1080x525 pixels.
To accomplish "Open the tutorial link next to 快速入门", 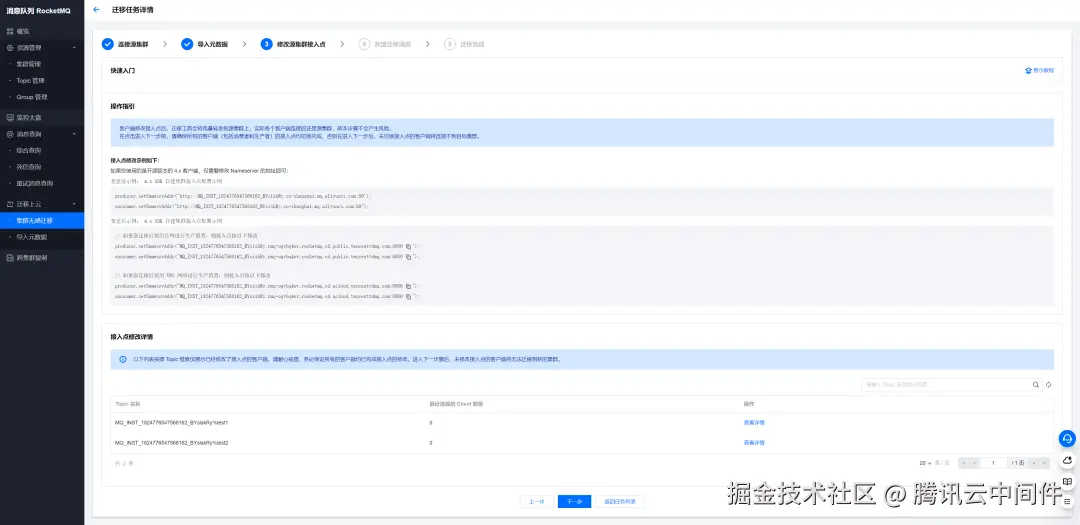I will [x=1039, y=70].
